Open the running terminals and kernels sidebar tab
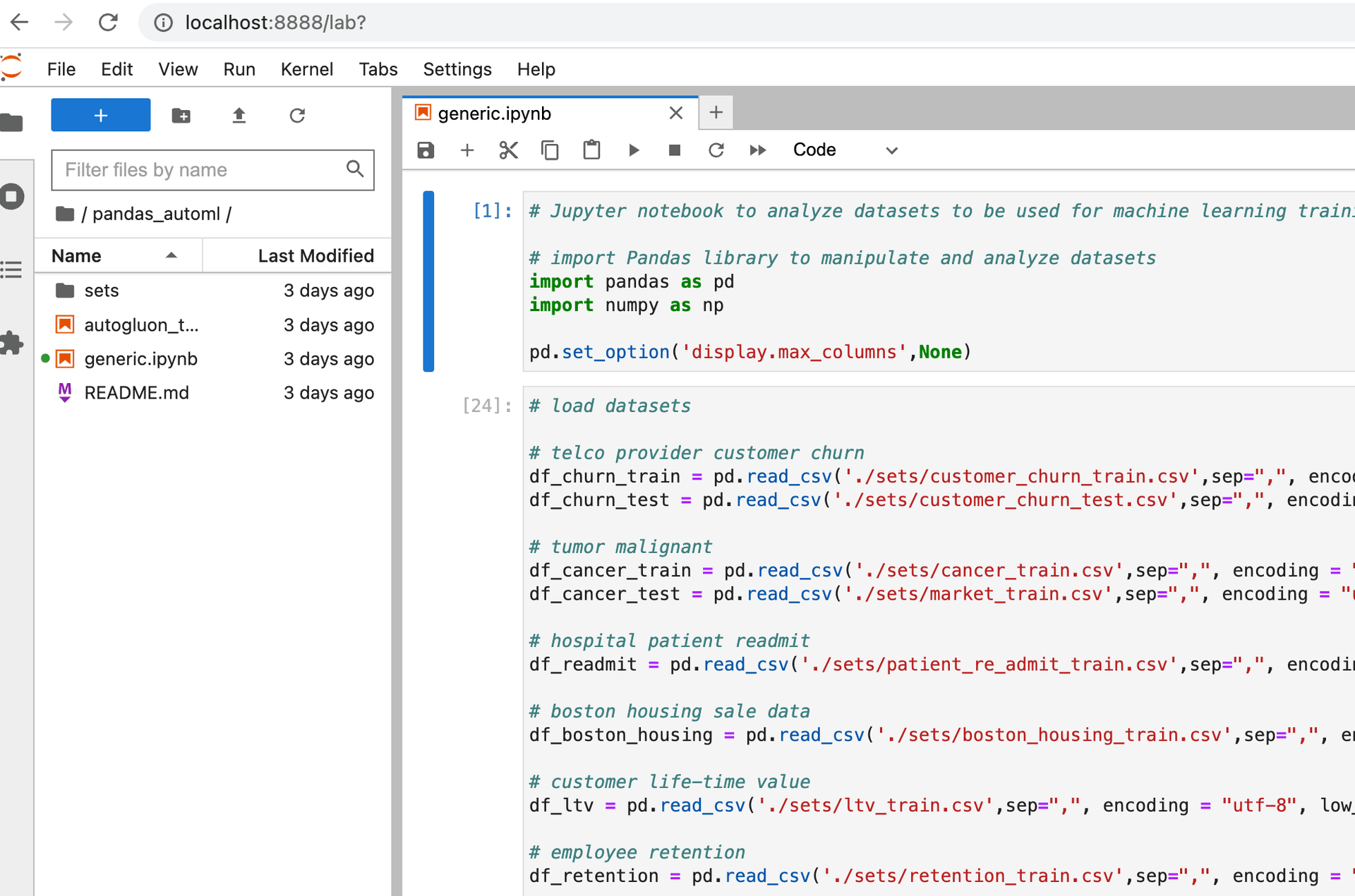 pos(12,196)
